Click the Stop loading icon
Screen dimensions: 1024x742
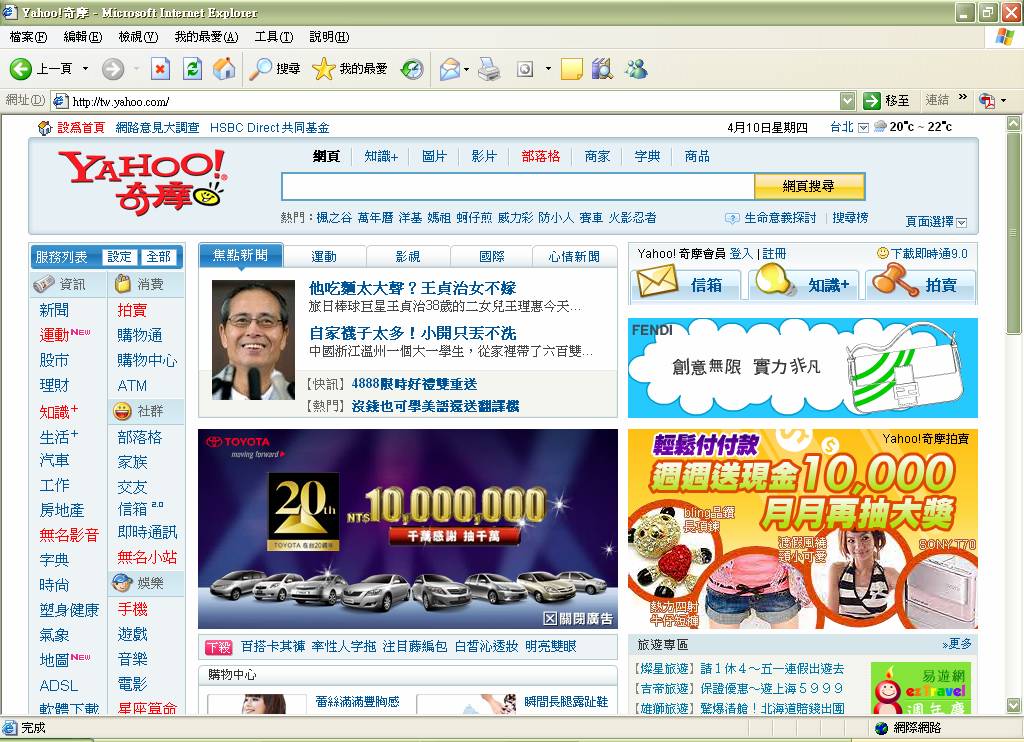coord(161,69)
